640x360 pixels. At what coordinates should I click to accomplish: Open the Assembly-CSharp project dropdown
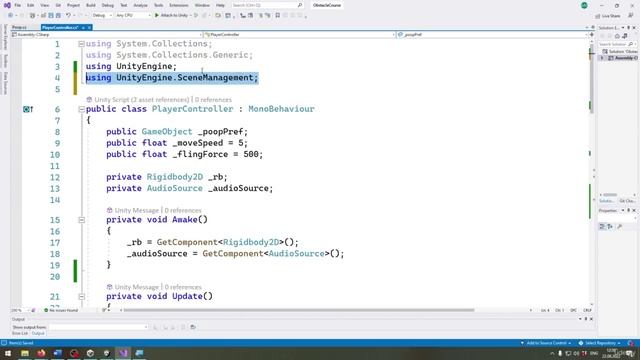pyautogui.click(x=107, y=35)
